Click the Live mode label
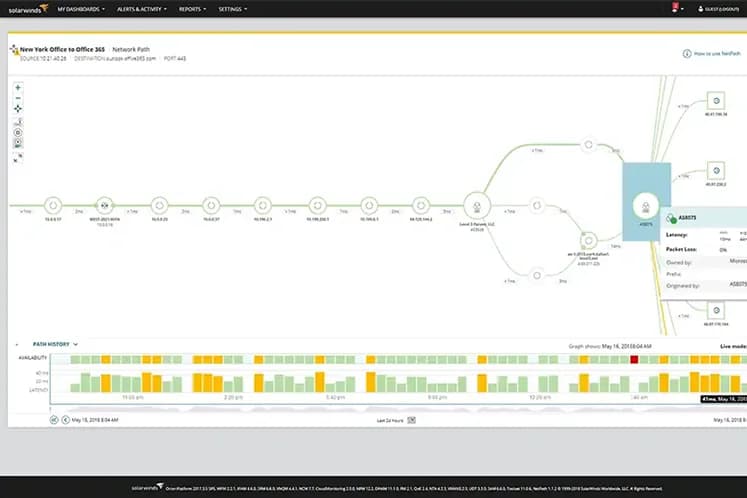Screen dimensions: 747x498 click(x=733, y=346)
